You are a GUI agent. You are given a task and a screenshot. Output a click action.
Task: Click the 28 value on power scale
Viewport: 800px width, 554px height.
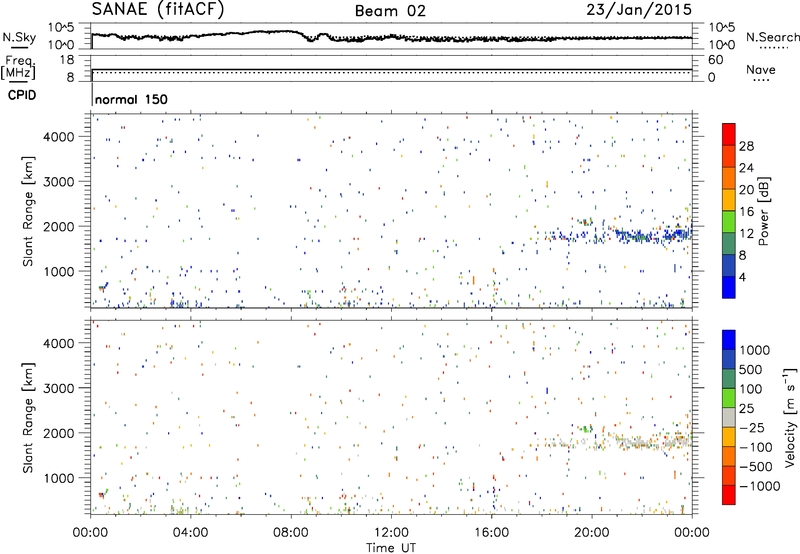(x=746, y=146)
